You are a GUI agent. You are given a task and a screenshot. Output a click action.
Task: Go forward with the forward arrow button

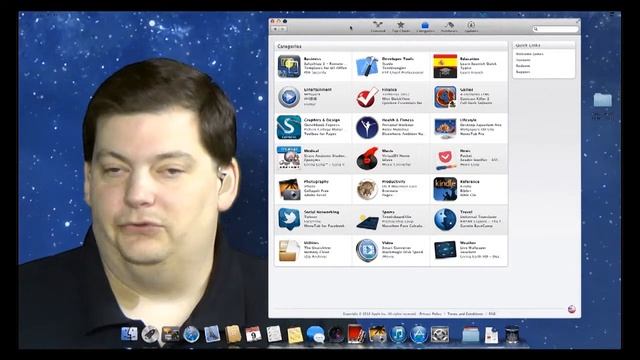[x=282, y=29]
